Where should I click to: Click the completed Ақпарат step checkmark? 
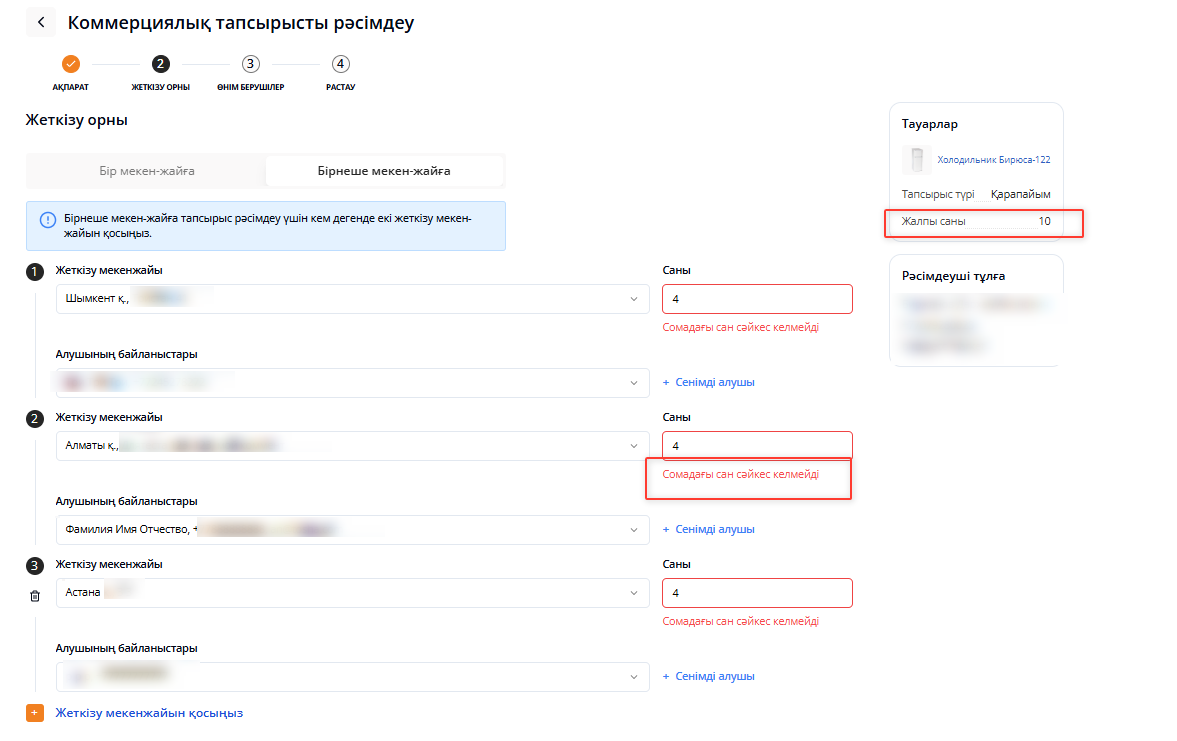[x=70, y=64]
